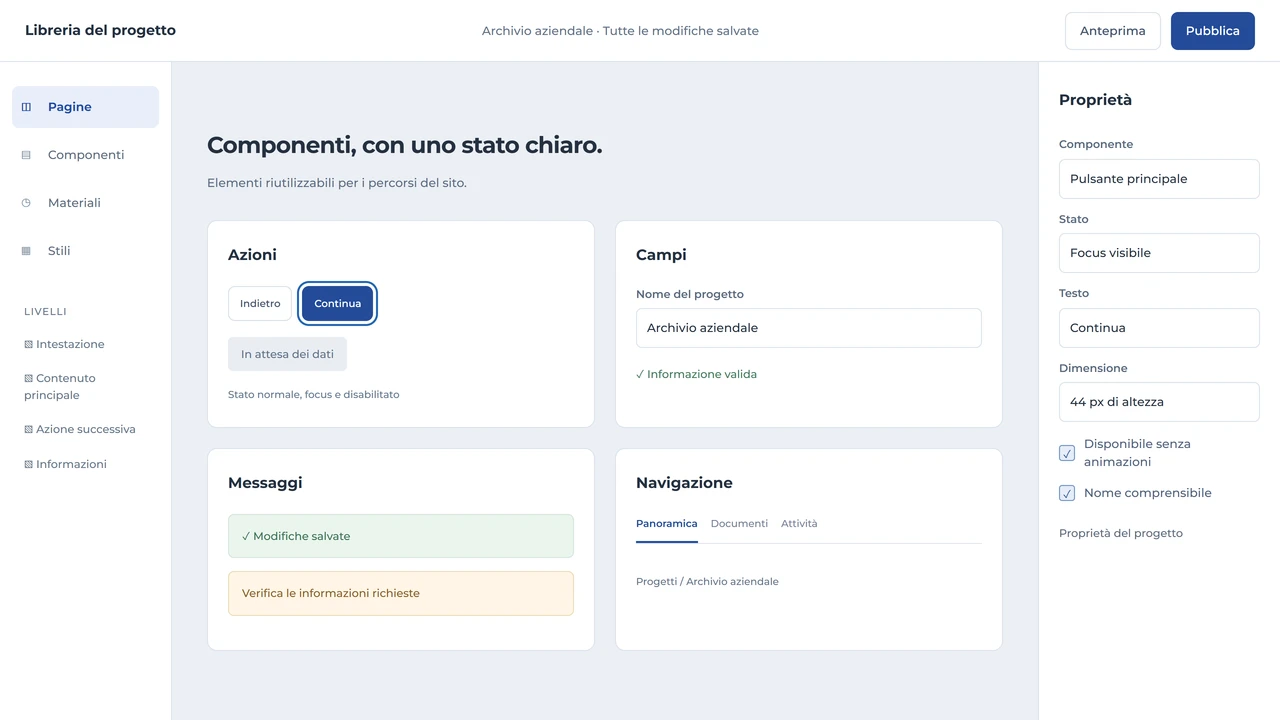Activate the focused Continua button
Viewport: 1280px width, 720px height.
click(338, 304)
